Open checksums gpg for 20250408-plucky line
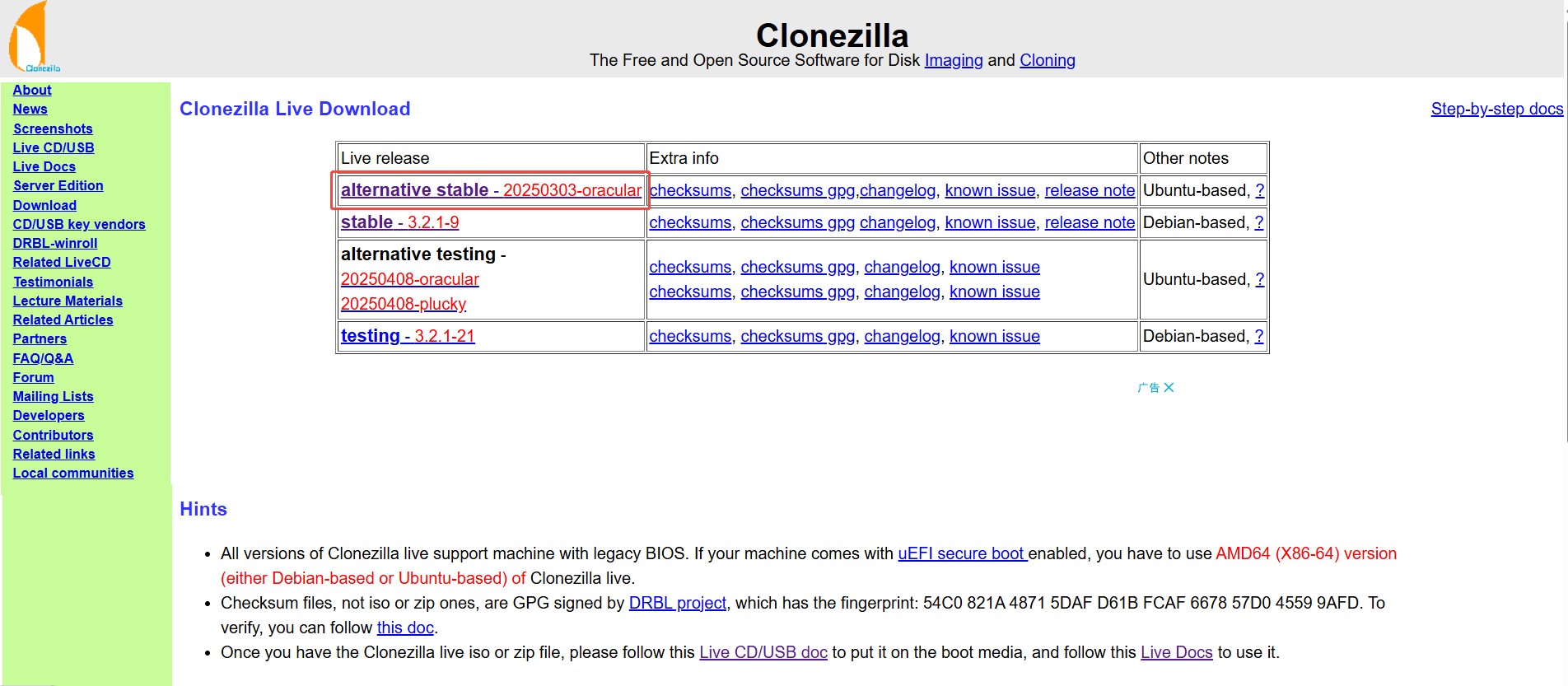 tap(798, 292)
